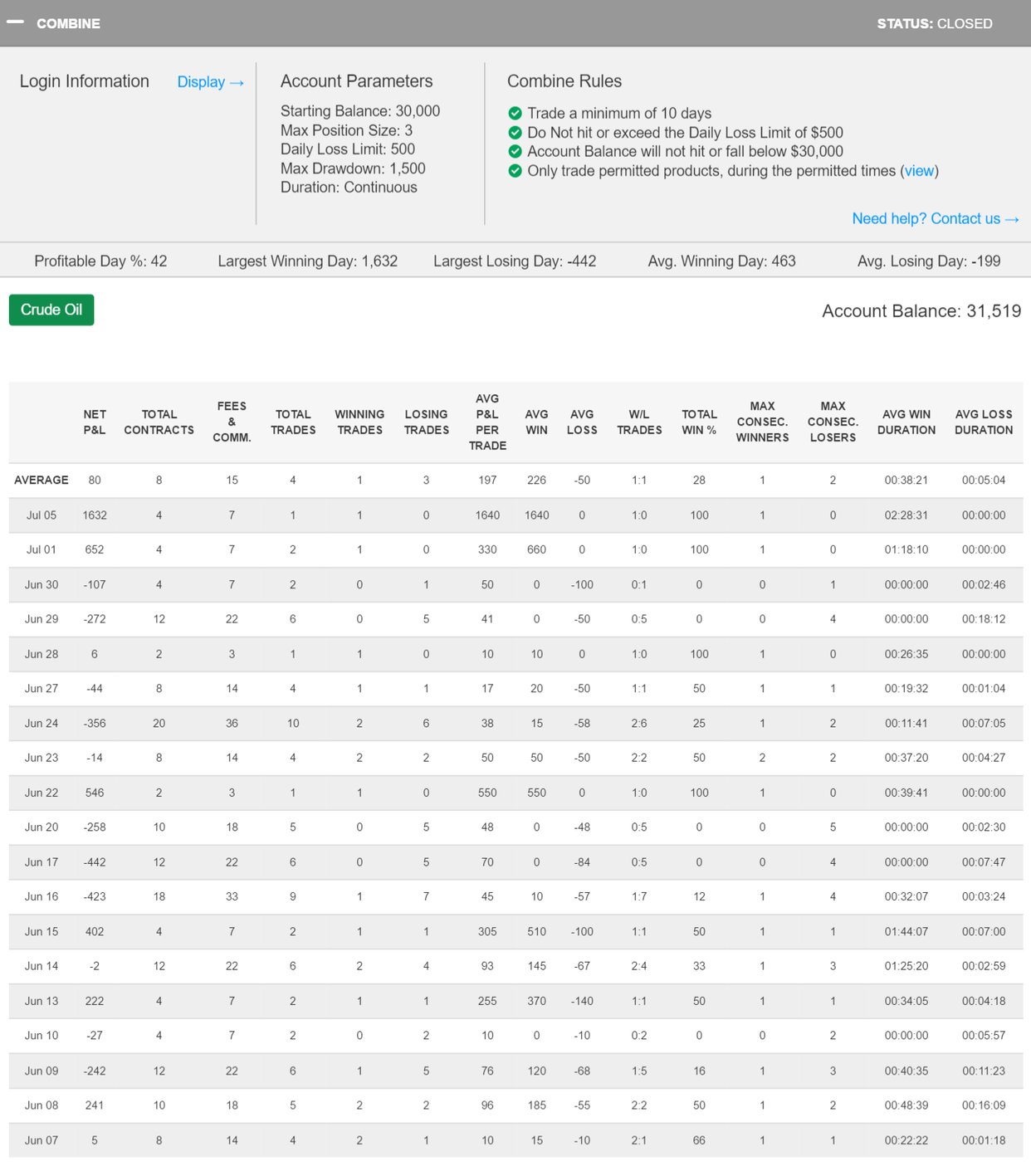Click the TOTAL WIN % column header

coord(699,422)
